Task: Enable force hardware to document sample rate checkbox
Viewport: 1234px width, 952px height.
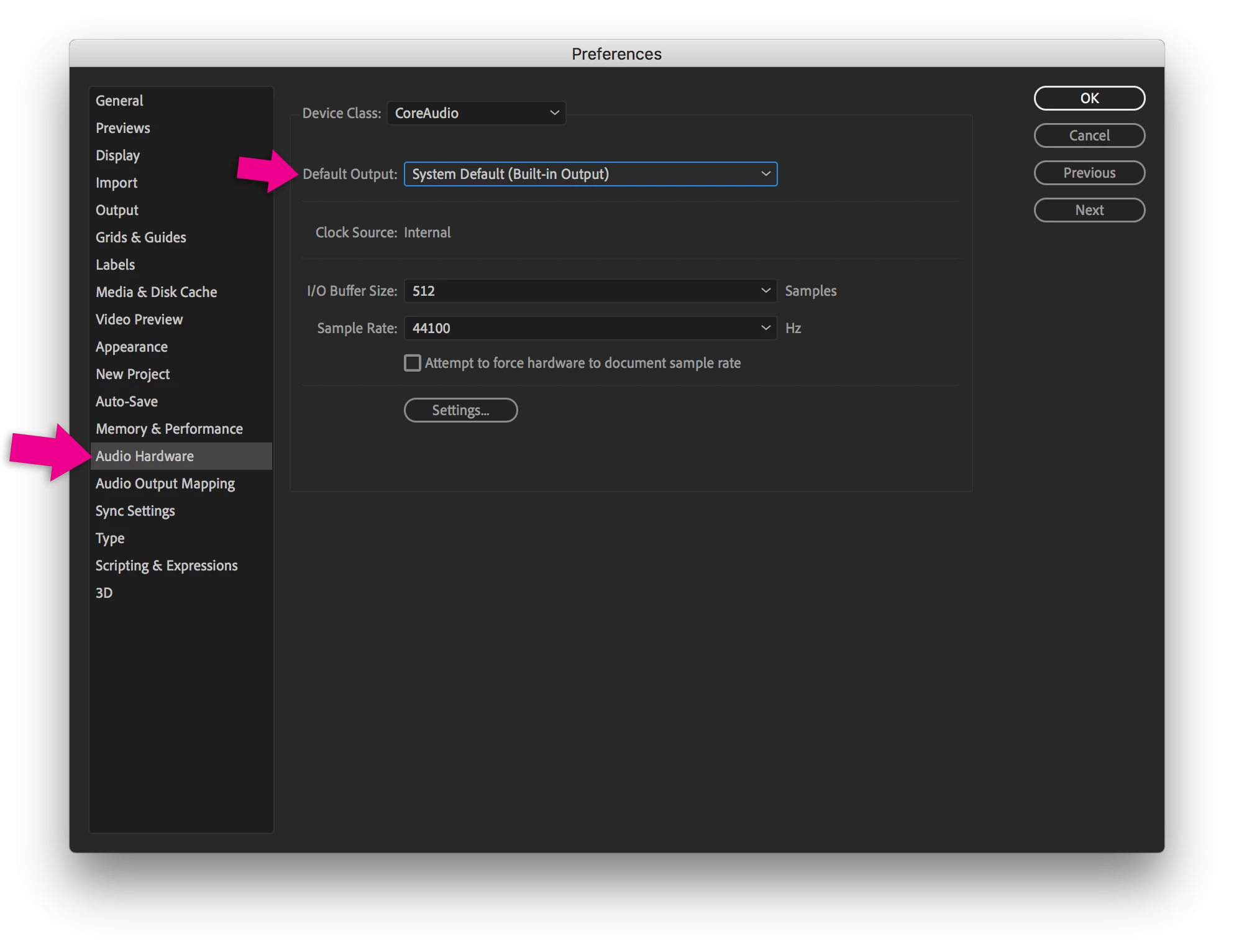Action: coord(413,363)
